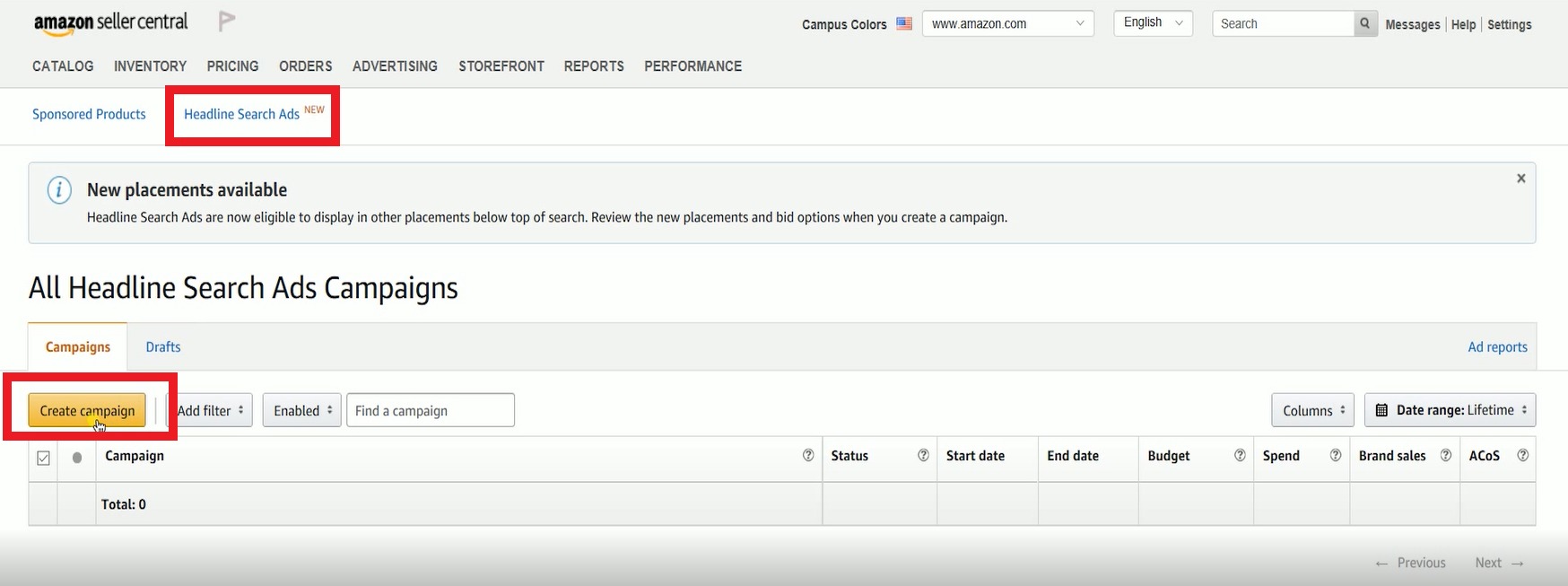Open help icon for ACoS column
This screenshot has width=1568, height=586.
click(x=1522, y=456)
